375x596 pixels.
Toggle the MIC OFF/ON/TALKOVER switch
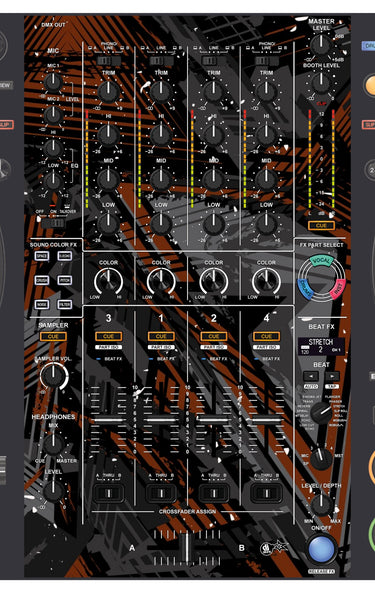(53, 223)
